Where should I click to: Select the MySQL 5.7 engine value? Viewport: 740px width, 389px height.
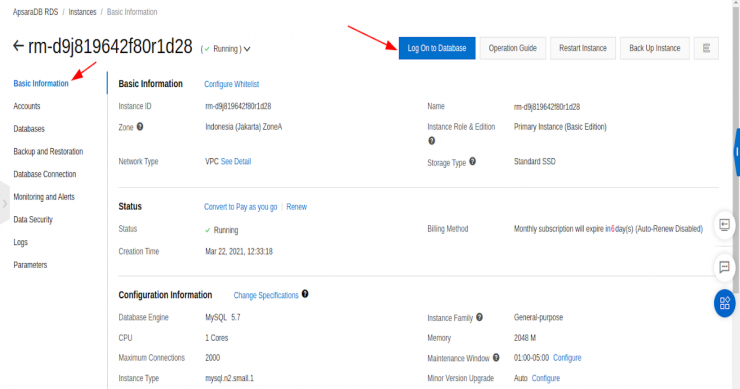click(x=223, y=317)
